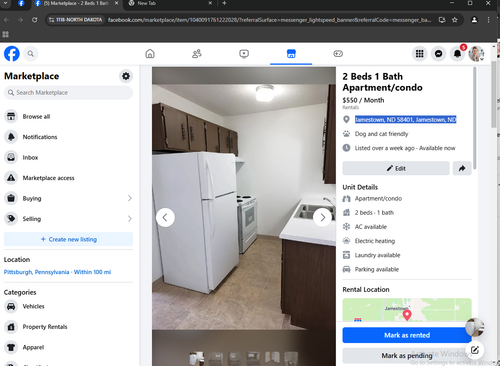Open the Video tab icon
The height and width of the screenshot is (366, 500).
coord(244,54)
